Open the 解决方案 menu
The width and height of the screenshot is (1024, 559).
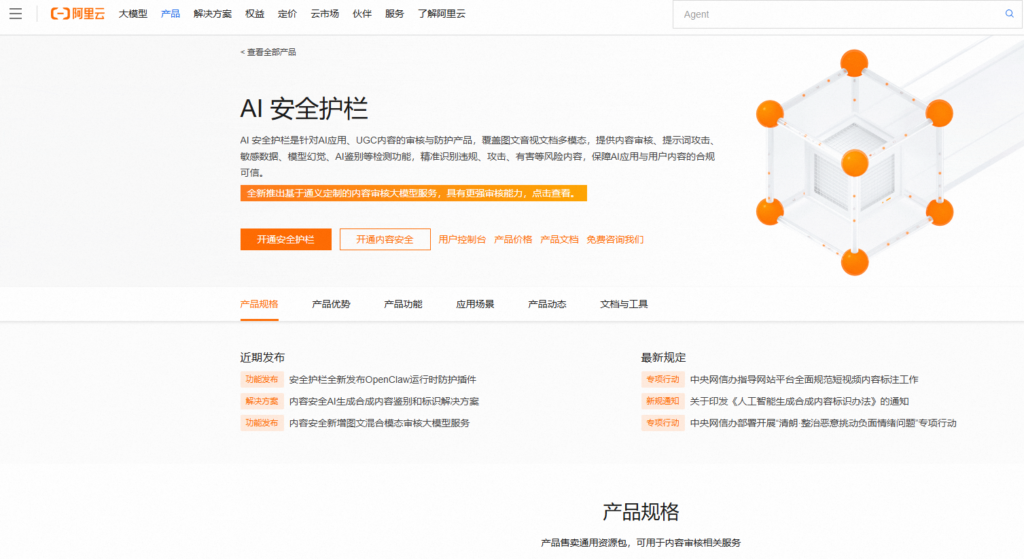(212, 14)
